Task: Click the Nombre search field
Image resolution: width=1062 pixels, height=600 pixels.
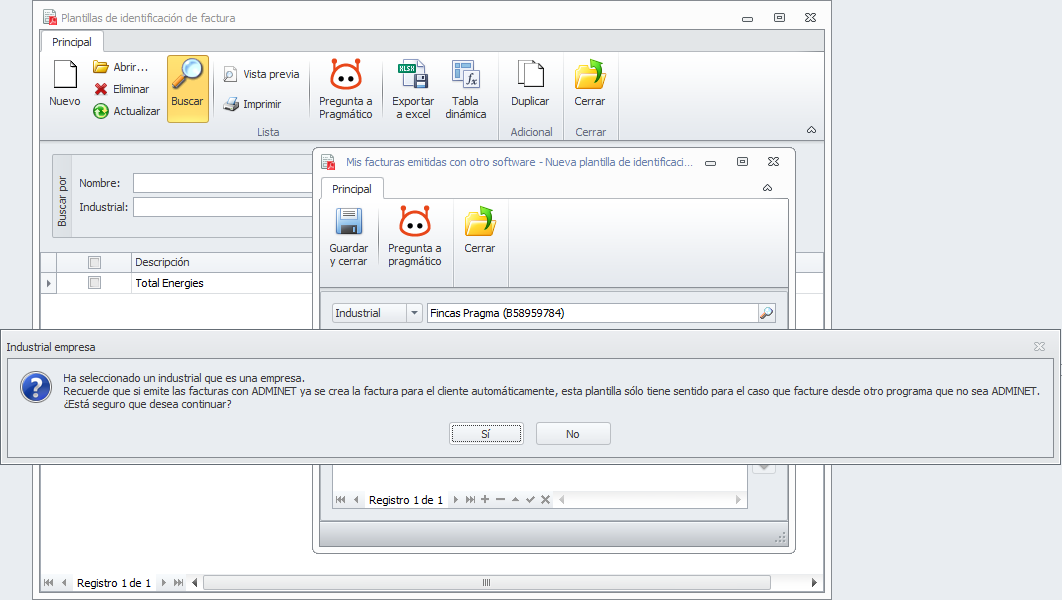Action: click(x=223, y=183)
